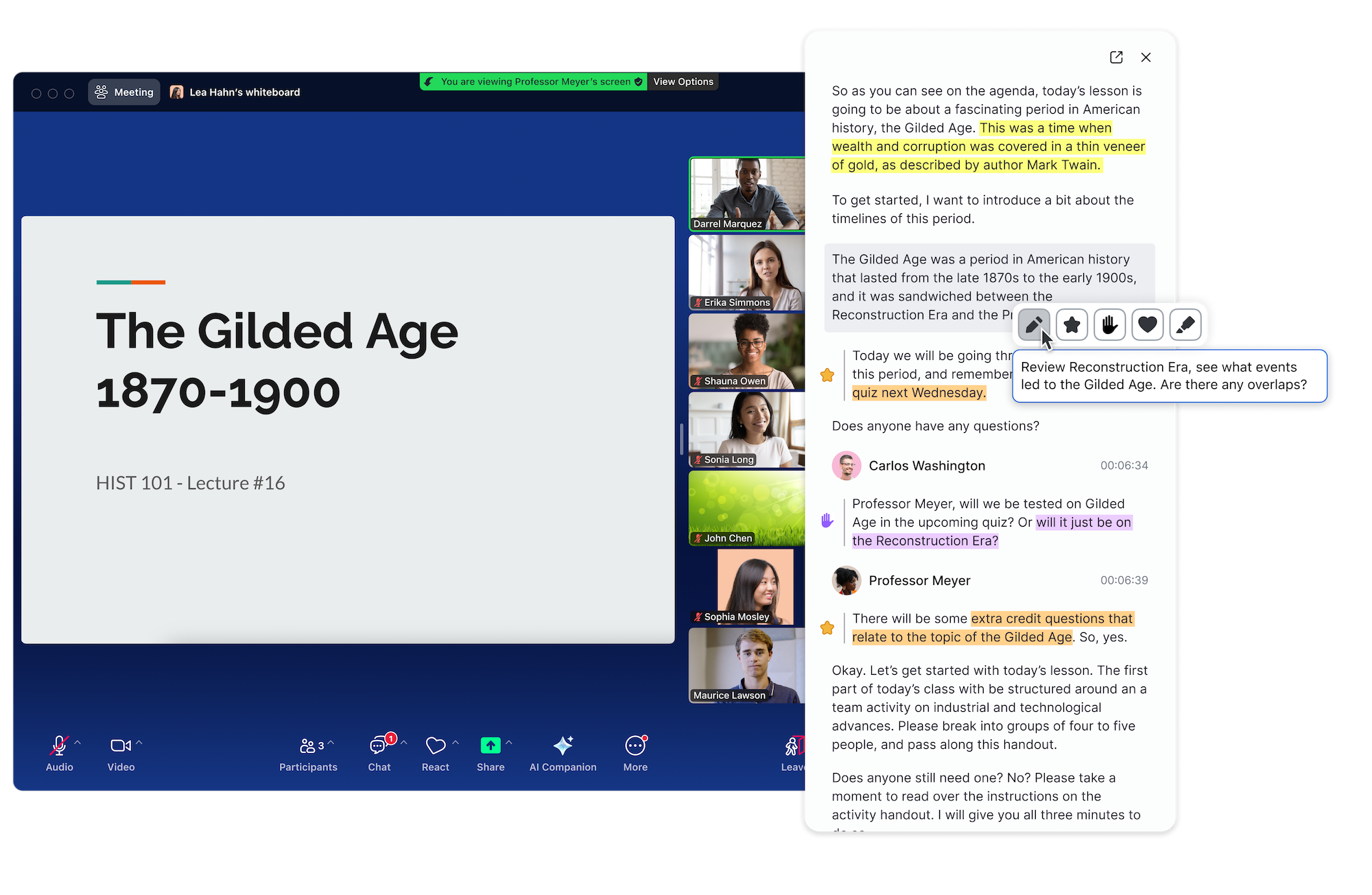
Task: Open the Chat panel
Action: [379, 753]
